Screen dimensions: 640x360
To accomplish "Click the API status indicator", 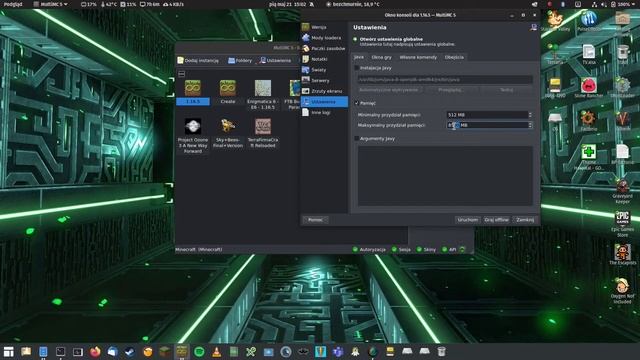I will click(449, 249).
